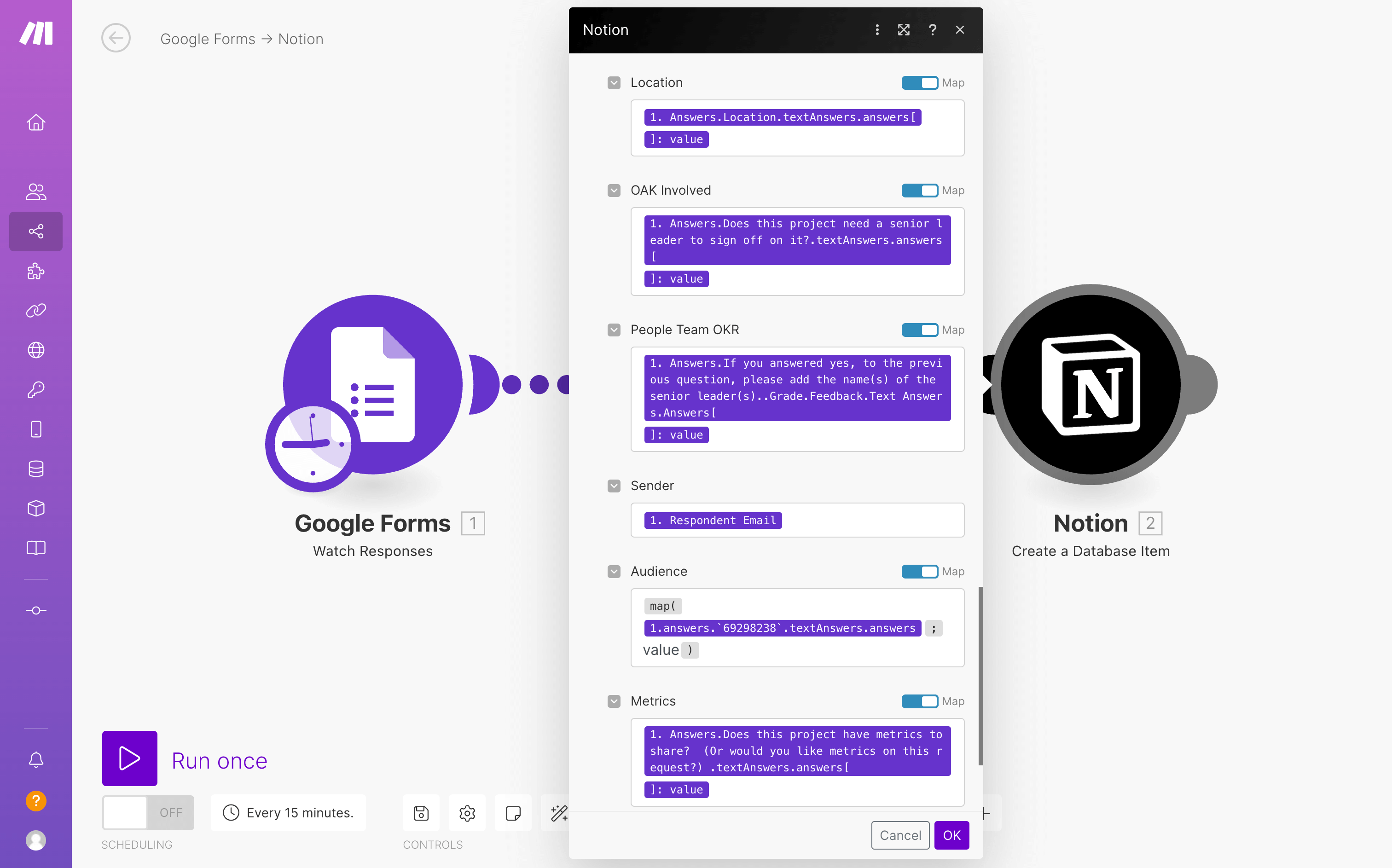The image size is (1392, 868).
Task: Toggle the Location Map switch
Action: tap(920, 83)
